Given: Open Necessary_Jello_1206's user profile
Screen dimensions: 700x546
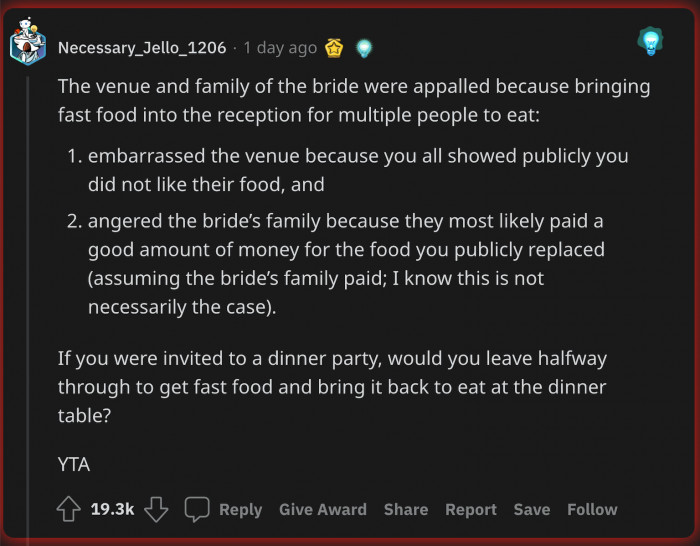Looking at the screenshot, I should [142, 47].
